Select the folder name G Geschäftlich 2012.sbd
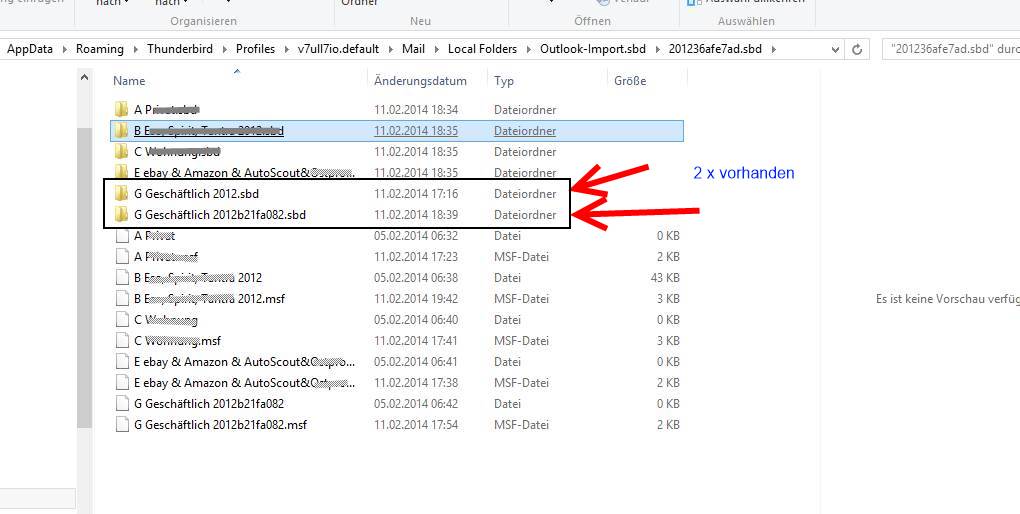 [196, 193]
